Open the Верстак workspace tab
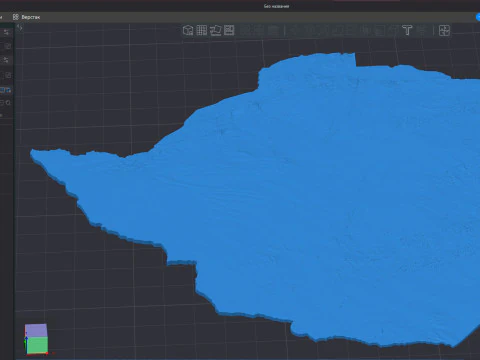Image resolution: width=480 pixels, height=360 pixels. [x=26, y=17]
